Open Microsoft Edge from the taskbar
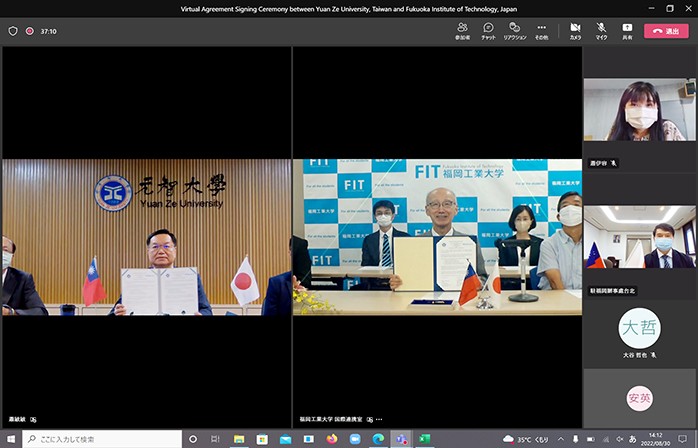 tap(378, 439)
